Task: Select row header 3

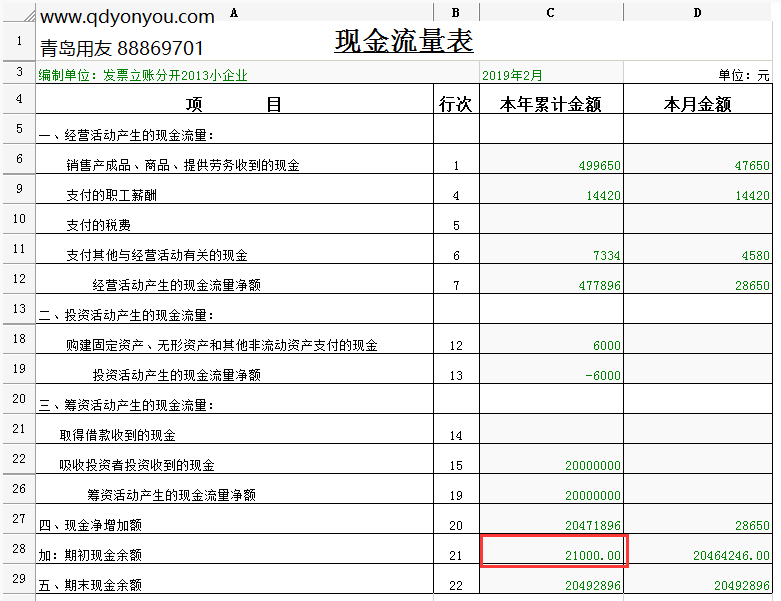Action: (19, 72)
